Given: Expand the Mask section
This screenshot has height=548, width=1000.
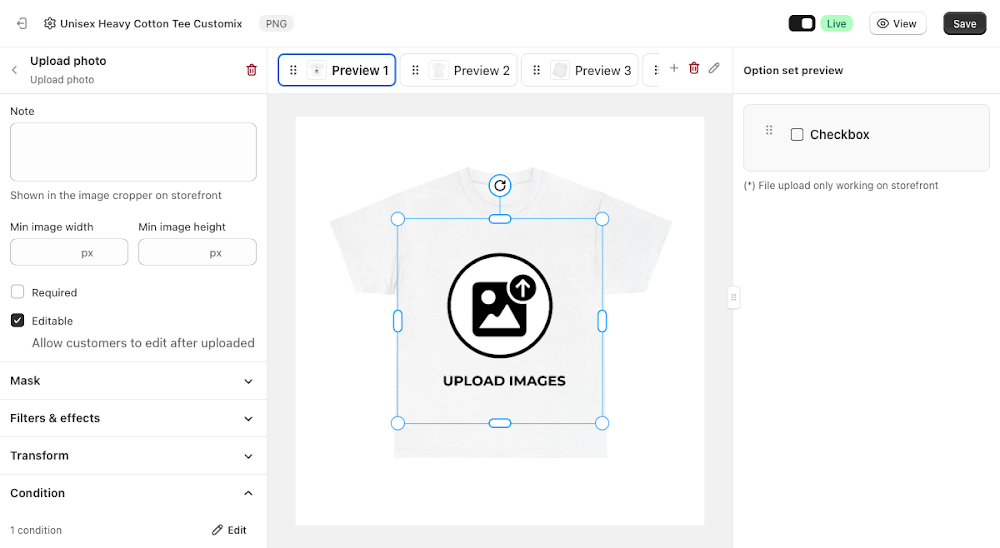Looking at the screenshot, I should (x=133, y=381).
